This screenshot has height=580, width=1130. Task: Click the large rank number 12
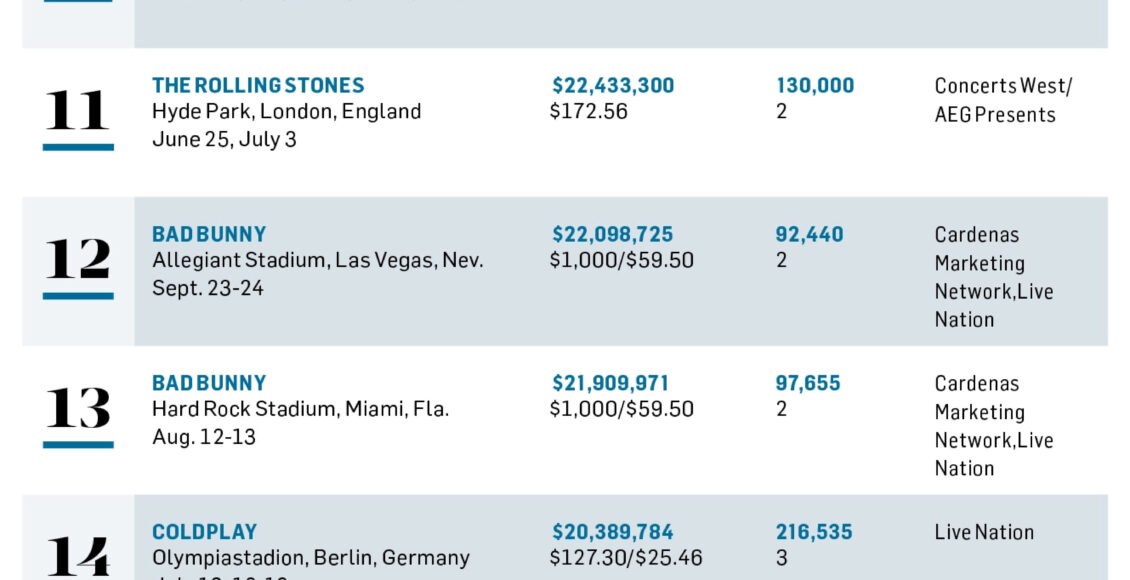pos(78,260)
